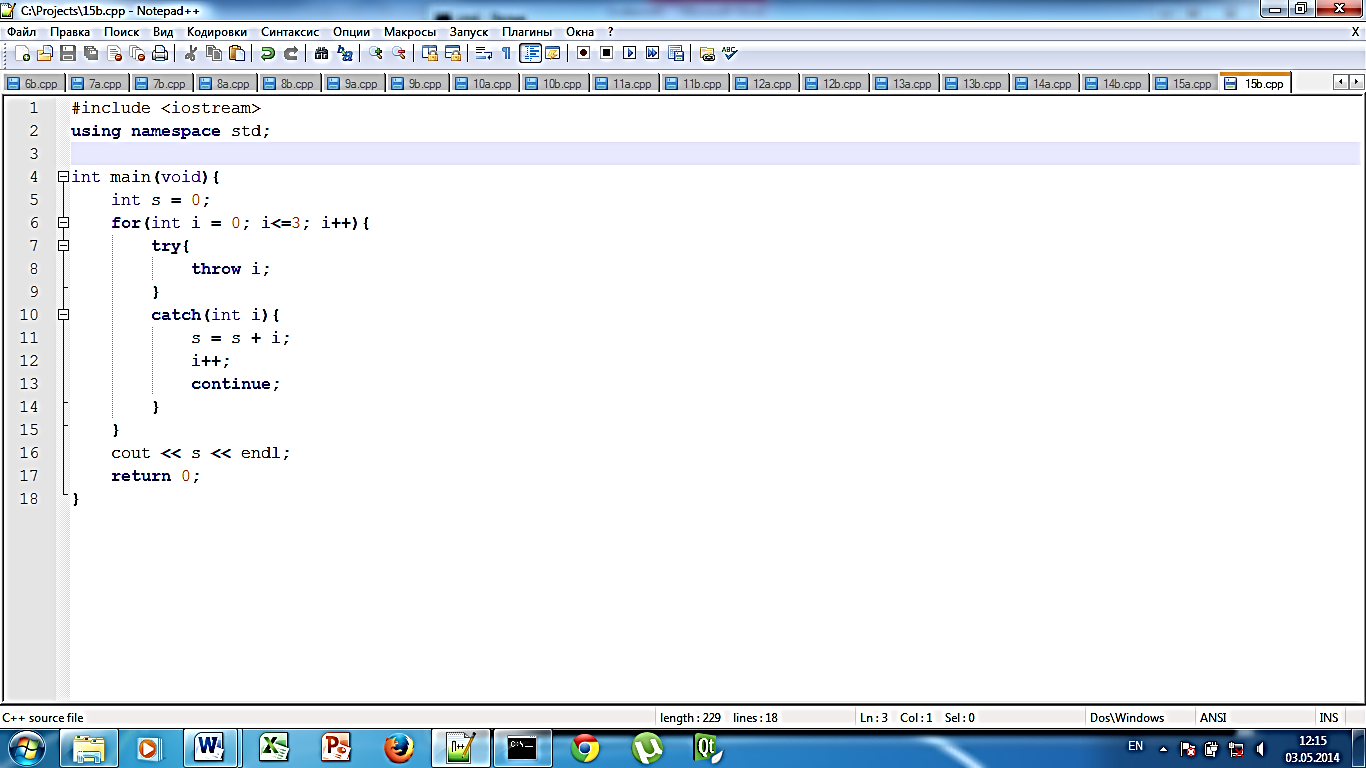Open the Replace dialog icon
Screen dimensions: 1366x768
pos(344,54)
